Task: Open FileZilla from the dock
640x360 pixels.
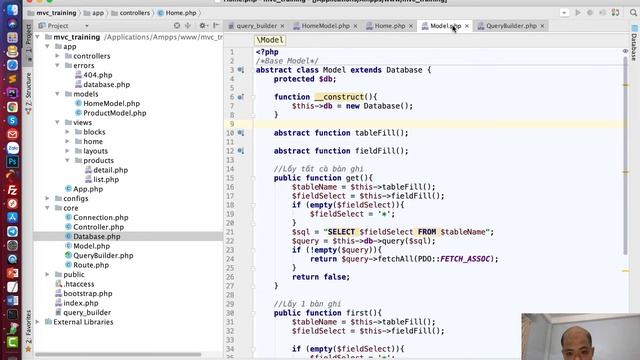Action: tap(12, 190)
